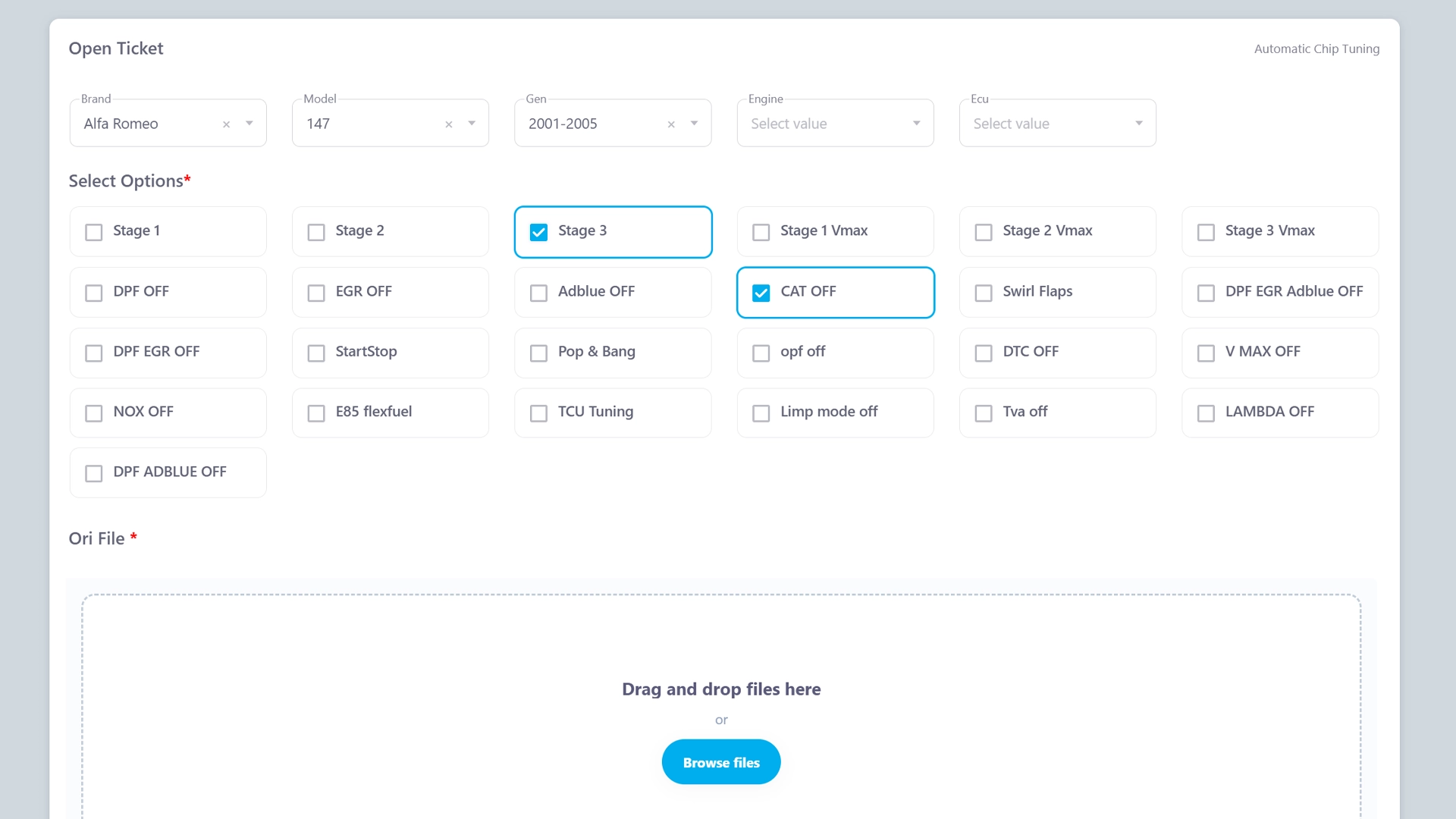This screenshot has height=819, width=1456.
Task: Tick the DTC OFF checkbox
Action: point(984,353)
